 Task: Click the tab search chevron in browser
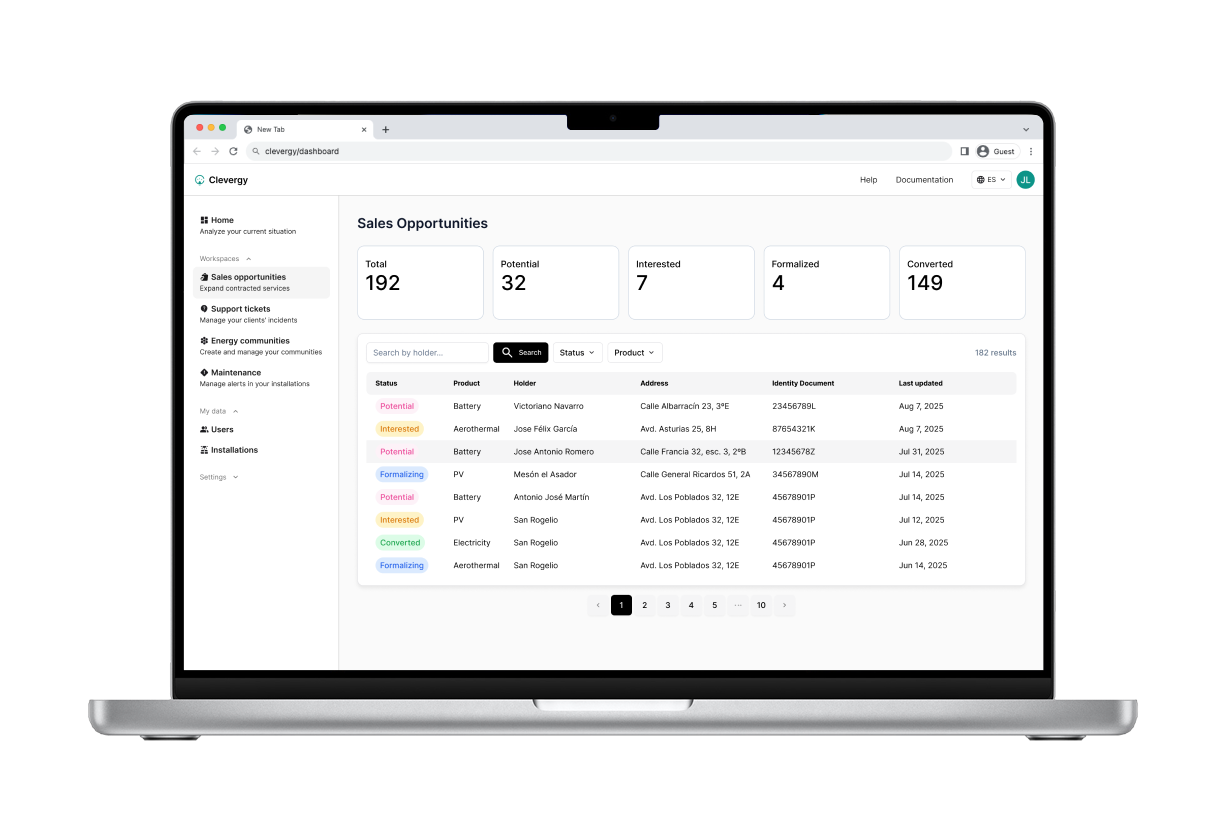click(x=1025, y=129)
